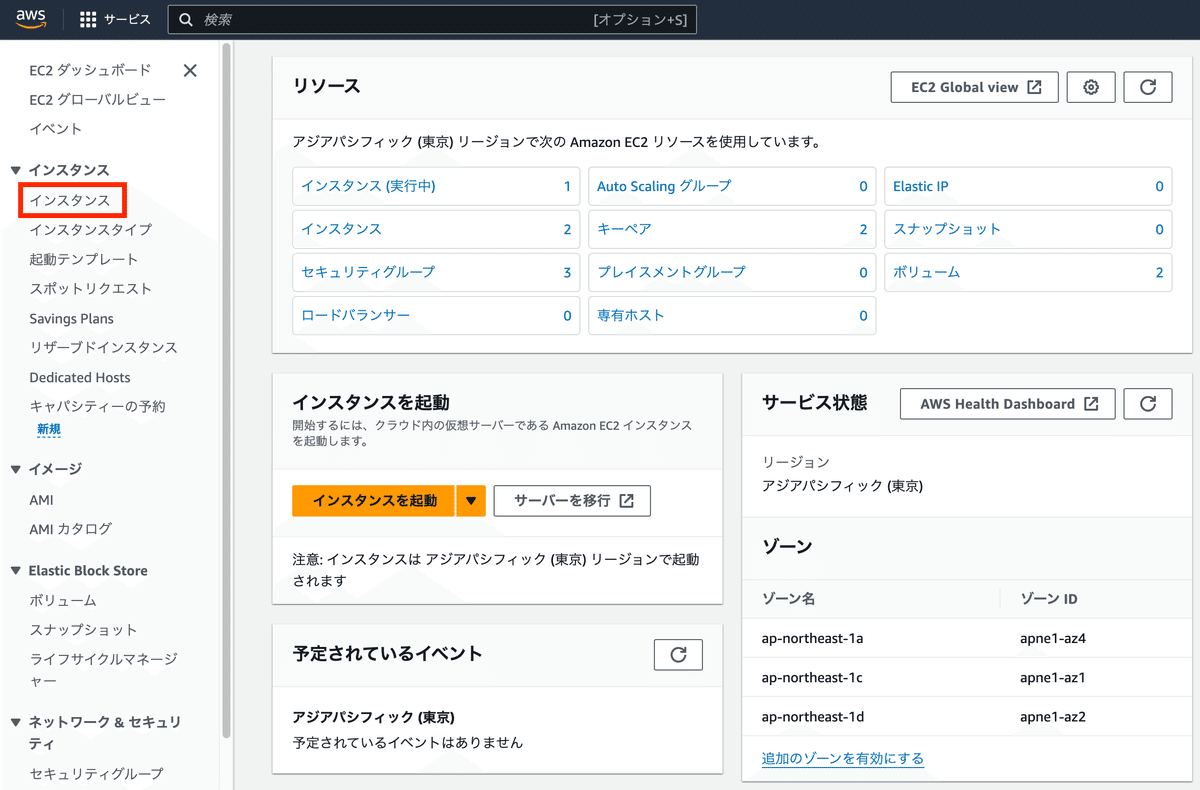This screenshot has height=790, width=1200.
Task: Click ロードバランサー resource link
Action: pos(355,315)
